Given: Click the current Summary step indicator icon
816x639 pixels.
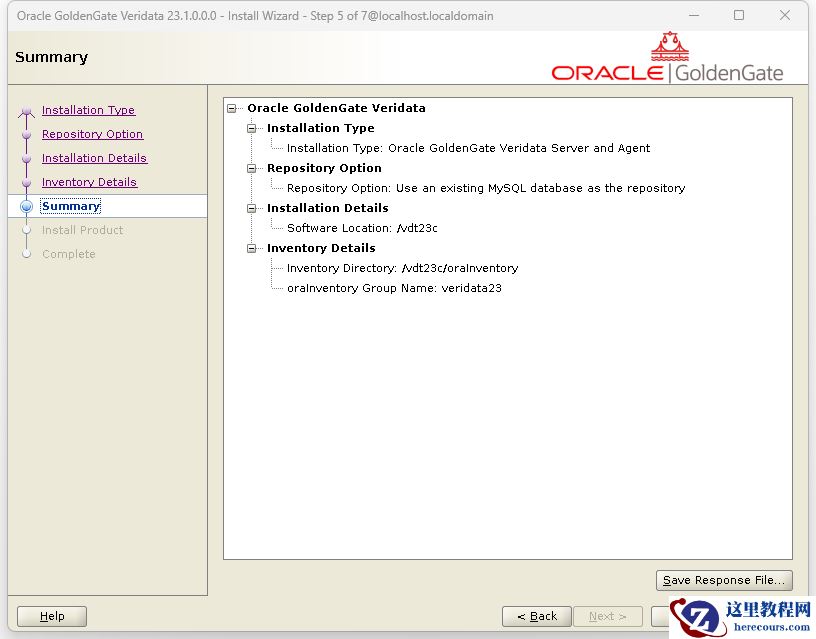Looking at the screenshot, I should click(27, 207).
